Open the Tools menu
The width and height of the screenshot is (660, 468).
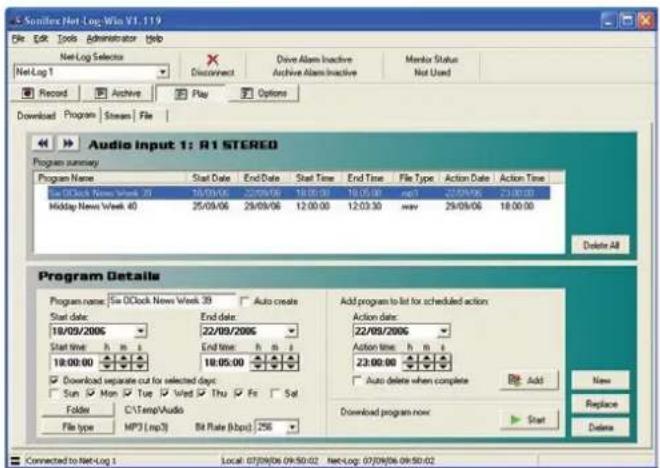coord(67,39)
